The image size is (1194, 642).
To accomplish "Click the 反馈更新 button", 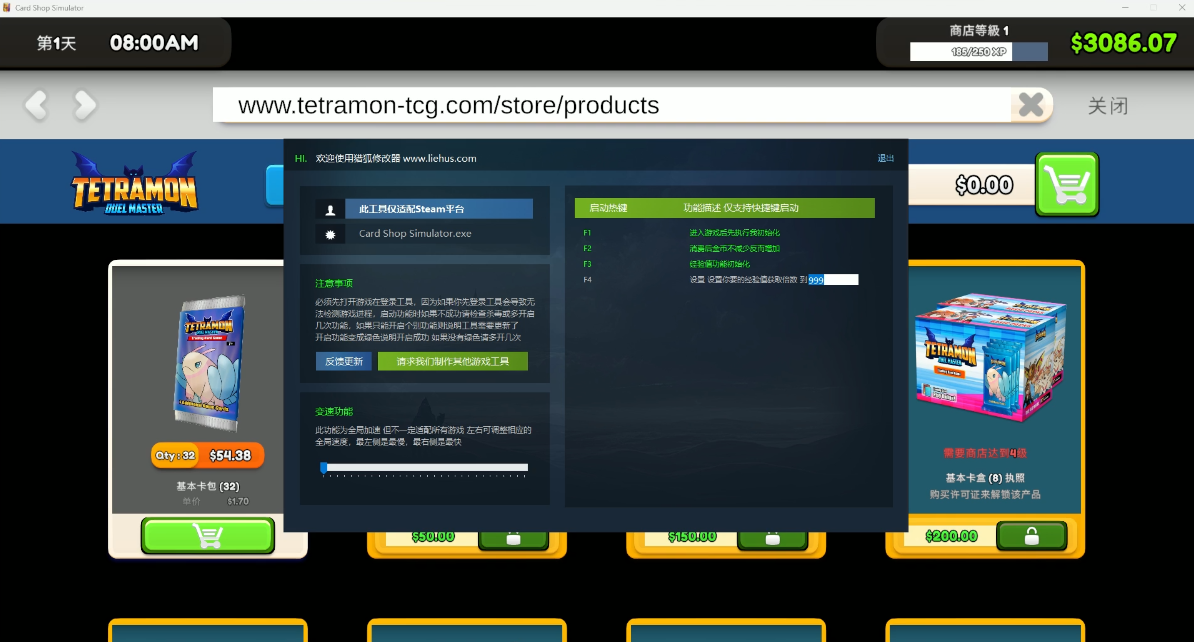I will click(x=343, y=361).
